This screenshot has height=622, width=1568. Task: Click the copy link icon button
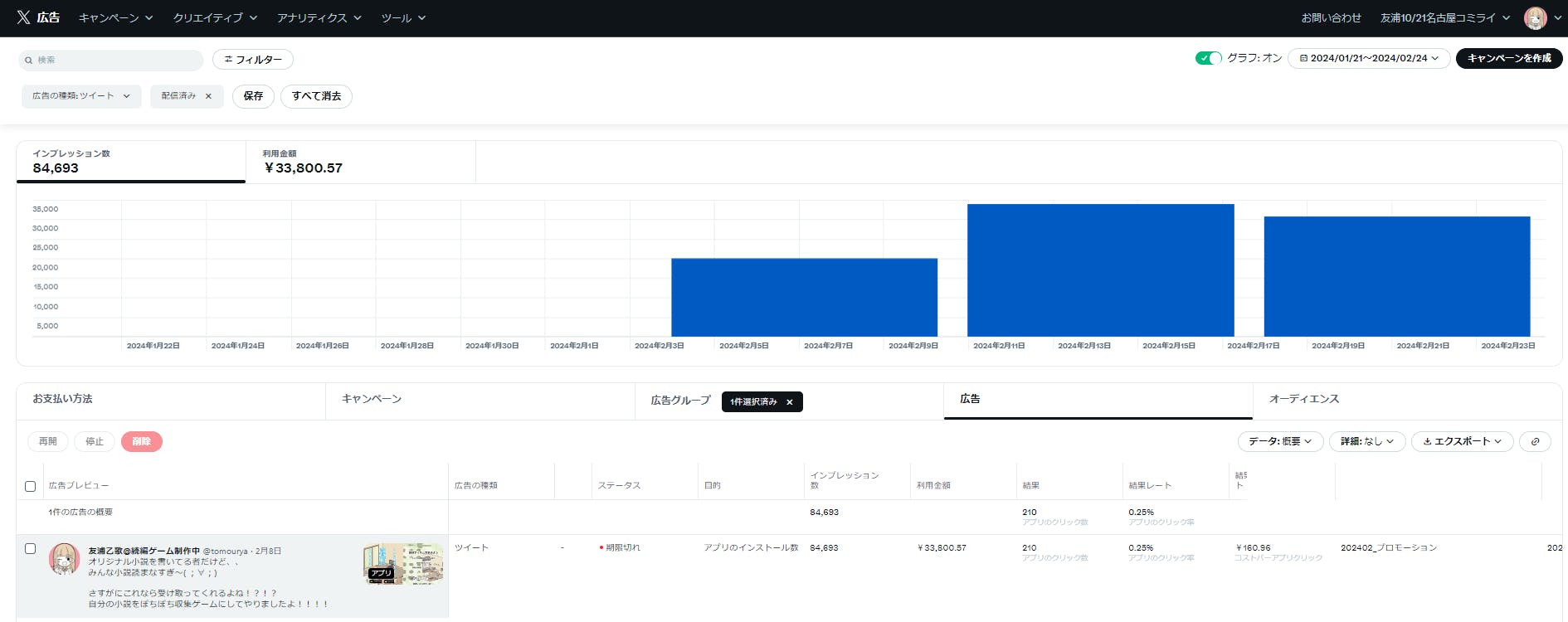1535,441
